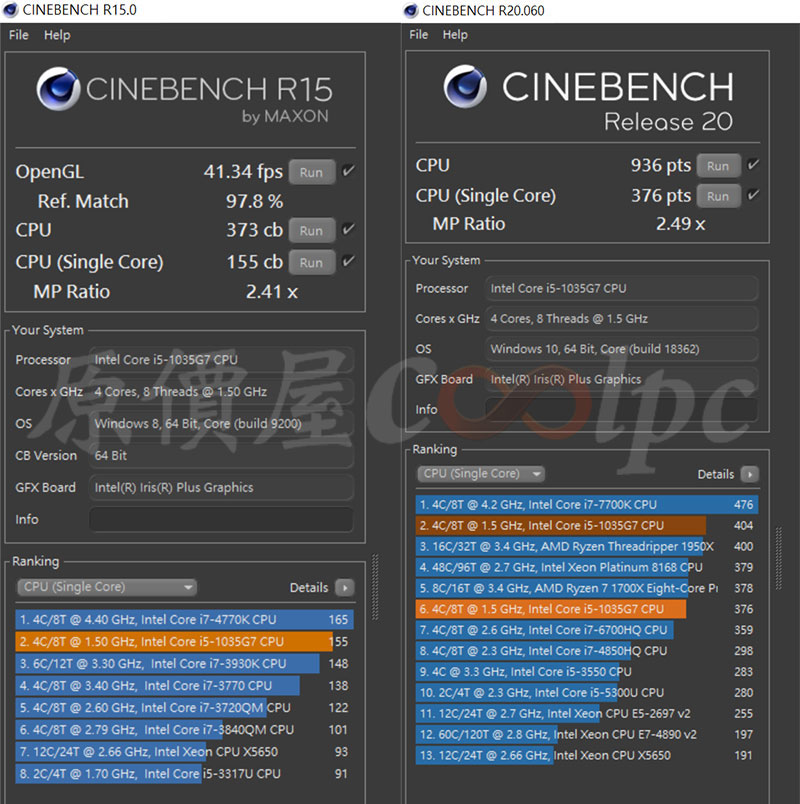
Task: Uncheck the CPU (Single Core) checkbox in R15
Action: click(348, 262)
